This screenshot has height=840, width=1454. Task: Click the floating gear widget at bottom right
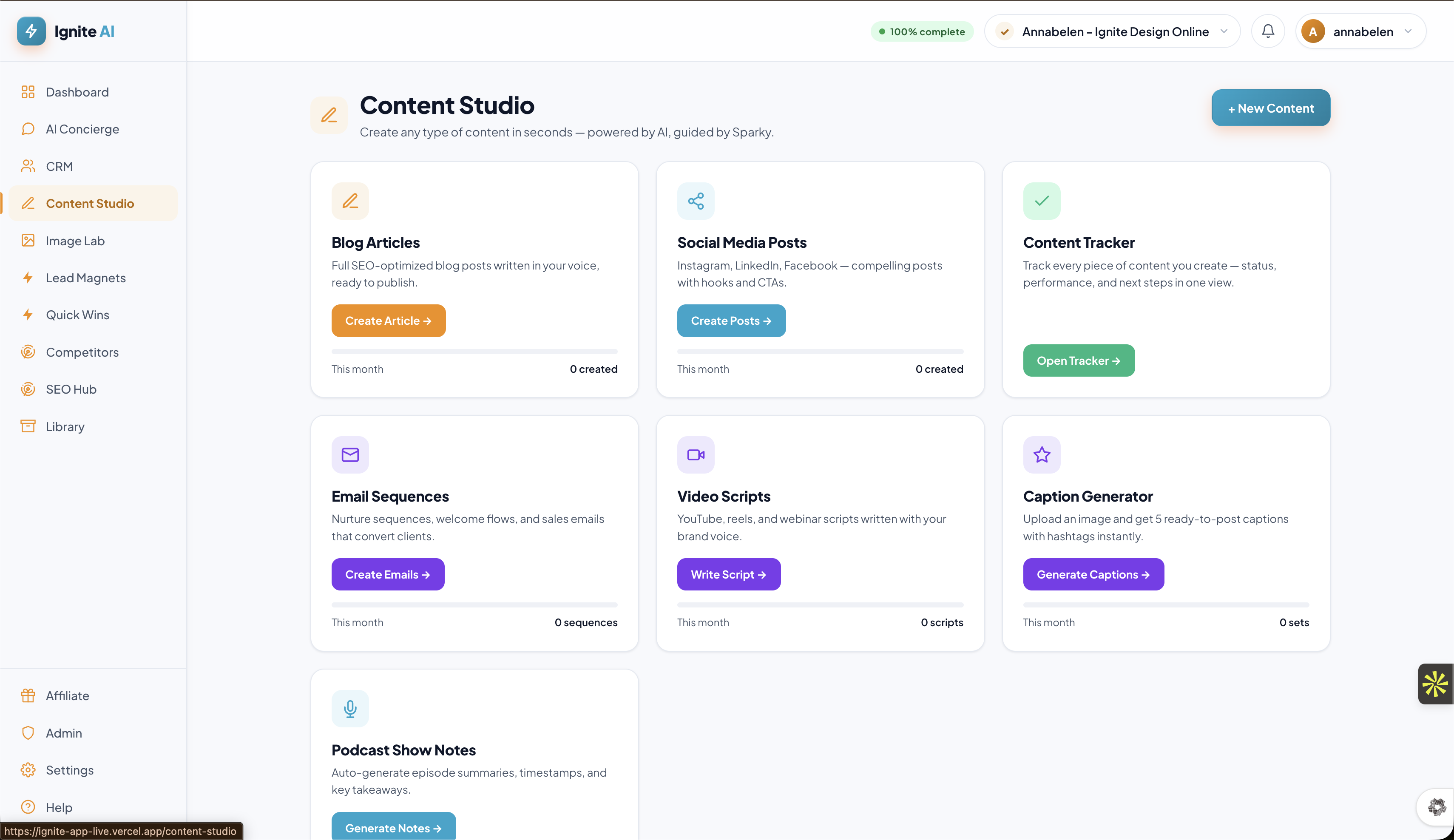click(x=1437, y=806)
